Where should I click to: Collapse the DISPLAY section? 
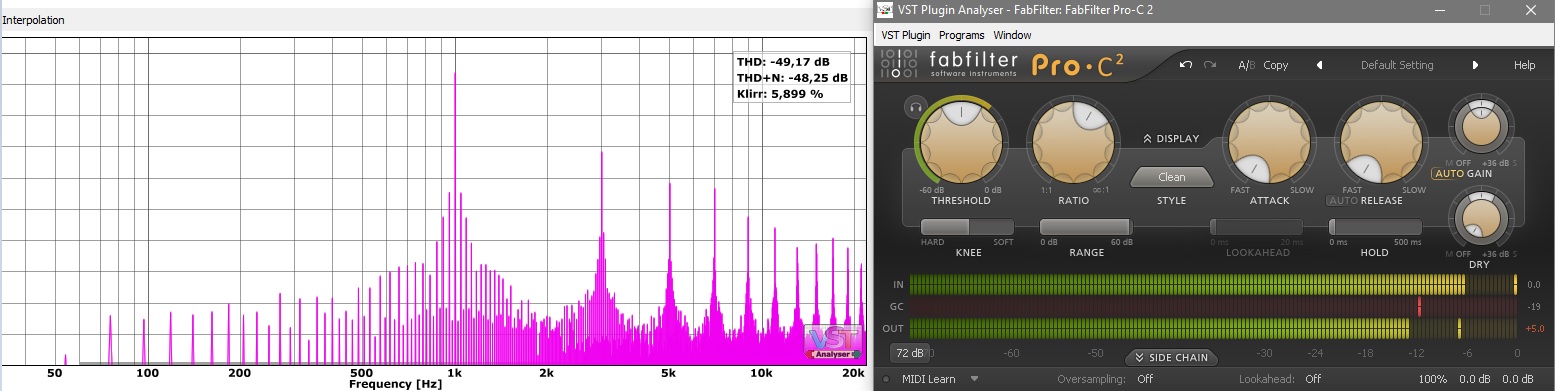click(1171, 139)
